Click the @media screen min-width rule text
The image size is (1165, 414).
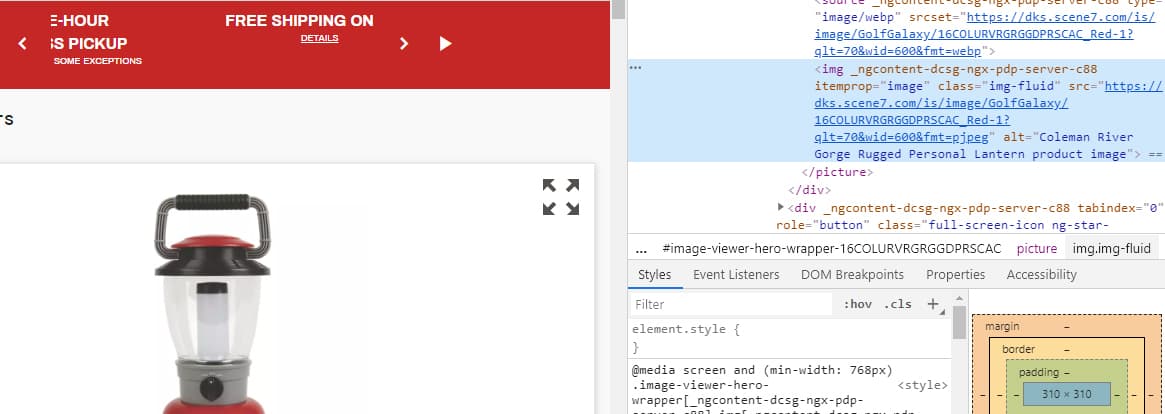(762, 370)
